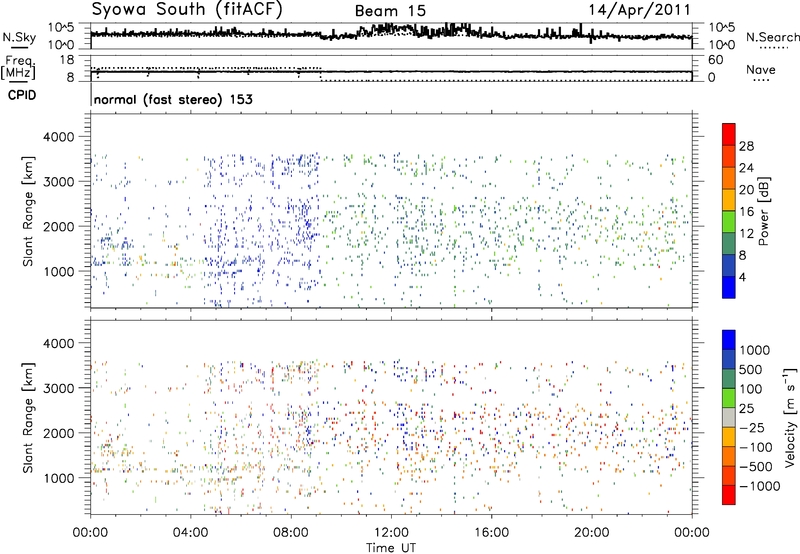Click the 'Velocity [m s⁻¹]' colorbar title
Image resolution: width=800 pixels, height=554 pixels.
click(x=790, y=417)
